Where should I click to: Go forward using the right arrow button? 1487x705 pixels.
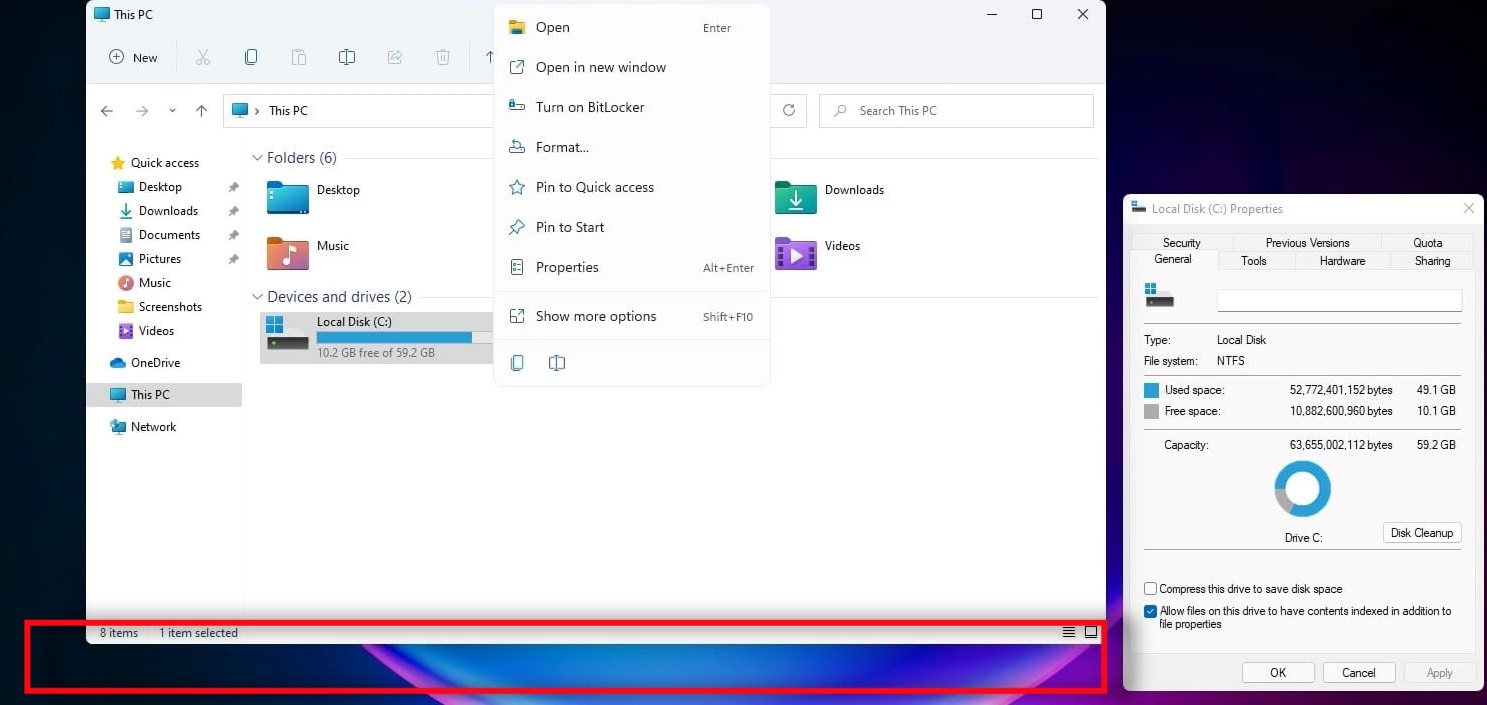(x=142, y=111)
